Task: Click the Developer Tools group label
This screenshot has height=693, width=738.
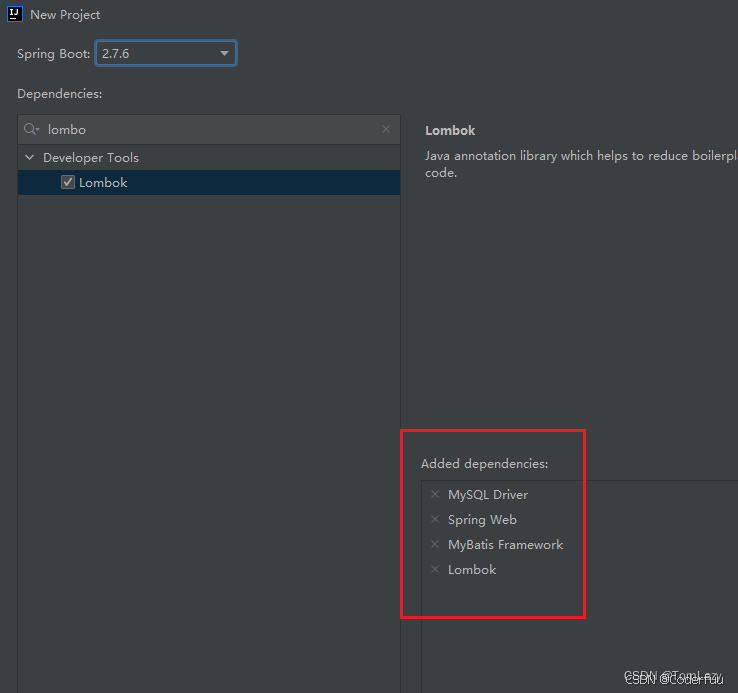Action: pyautogui.click(x=91, y=158)
